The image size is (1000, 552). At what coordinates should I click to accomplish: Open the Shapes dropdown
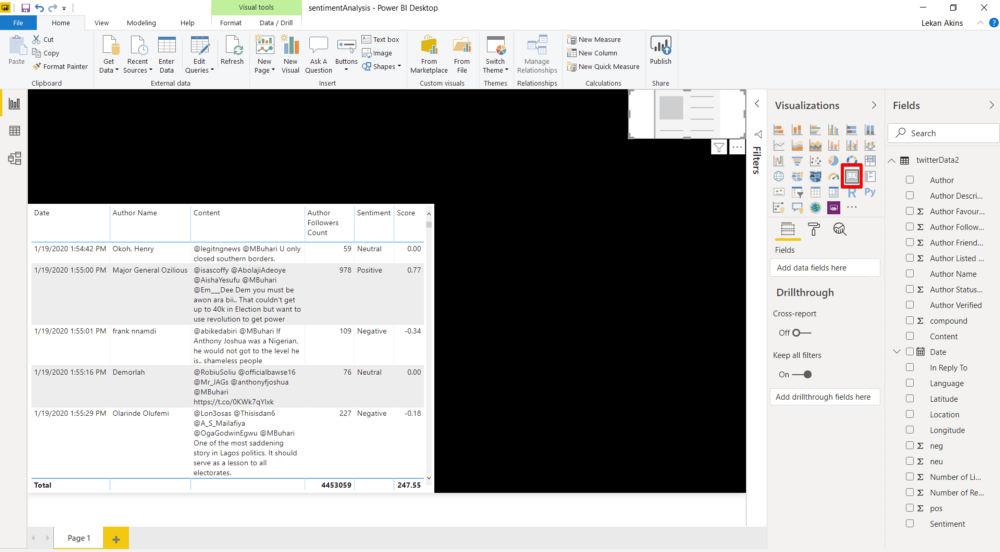[381, 66]
